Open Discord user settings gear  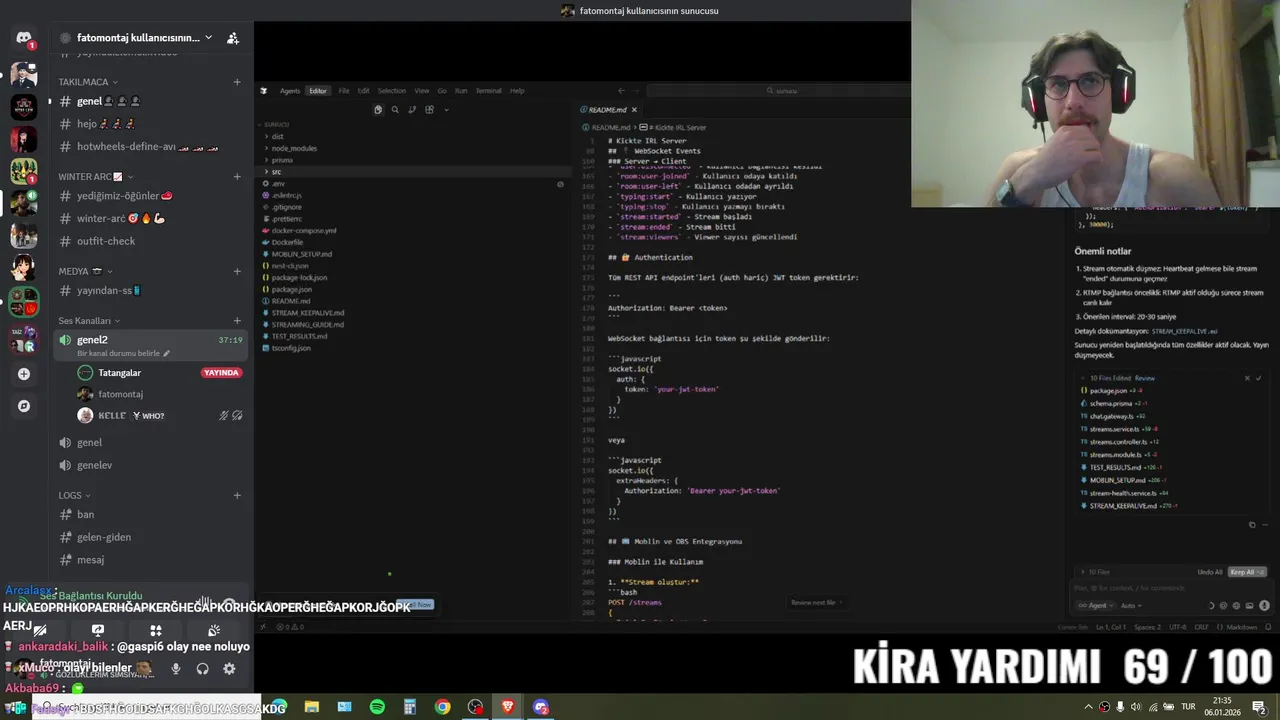[229, 669]
